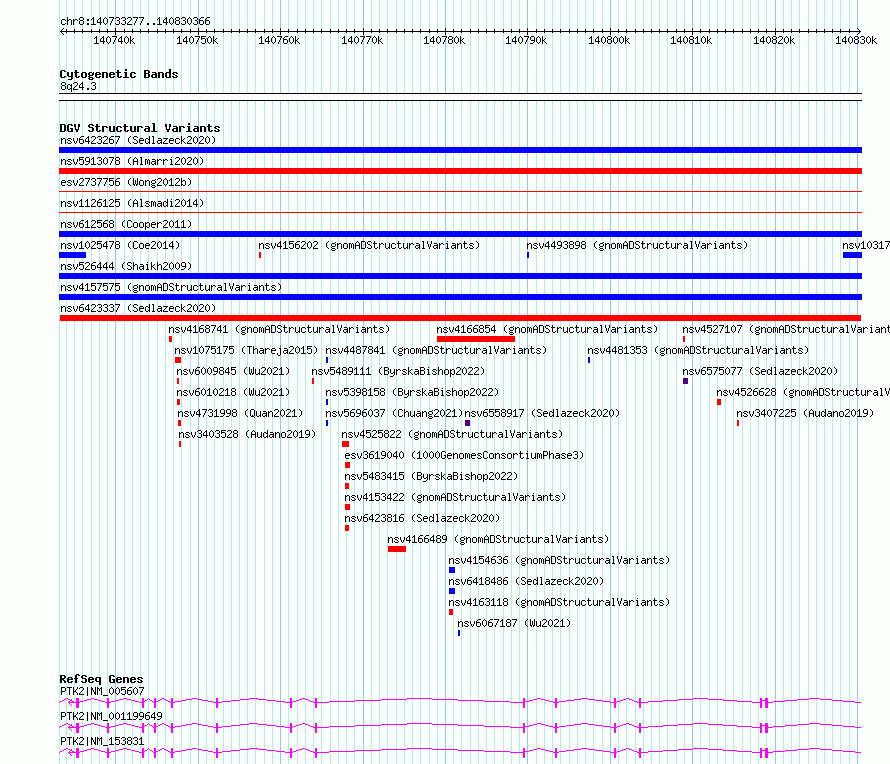The height and width of the screenshot is (764, 890).
Task: Select nsv3407225 (Audano2019) label
Action: tap(805, 413)
